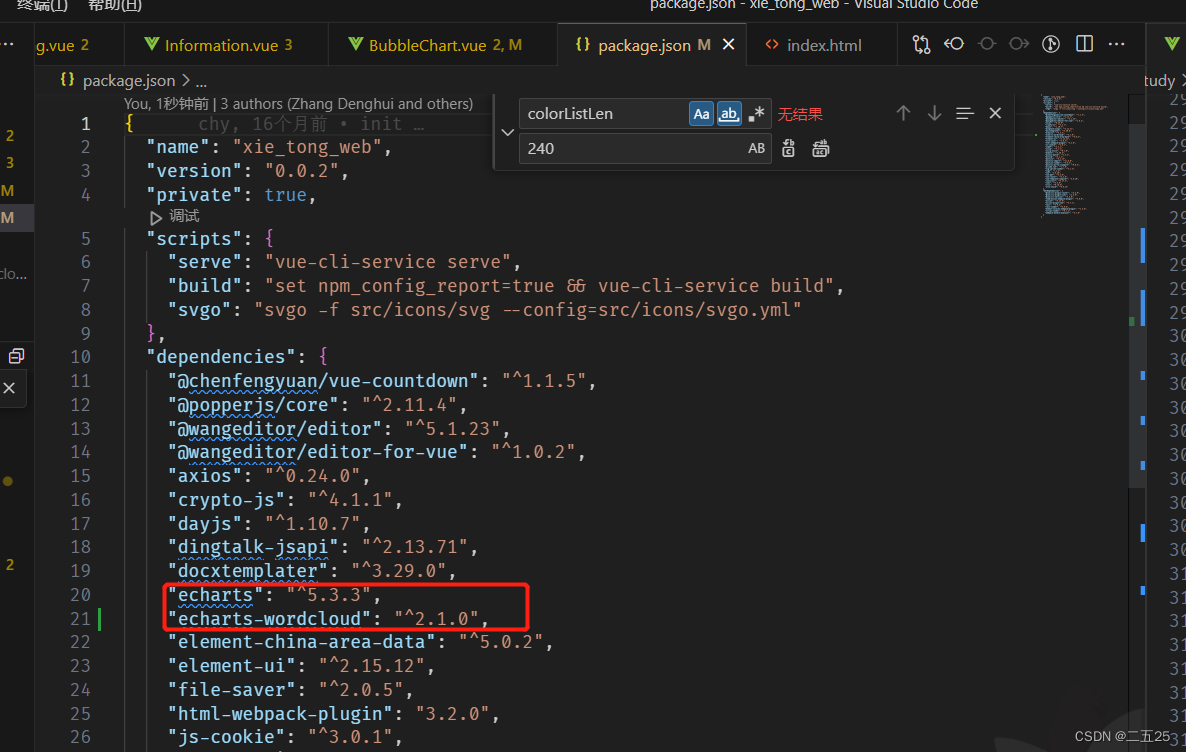Close the find and replace widget
Viewport: 1186px width, 752px height.
coord(995,113)
